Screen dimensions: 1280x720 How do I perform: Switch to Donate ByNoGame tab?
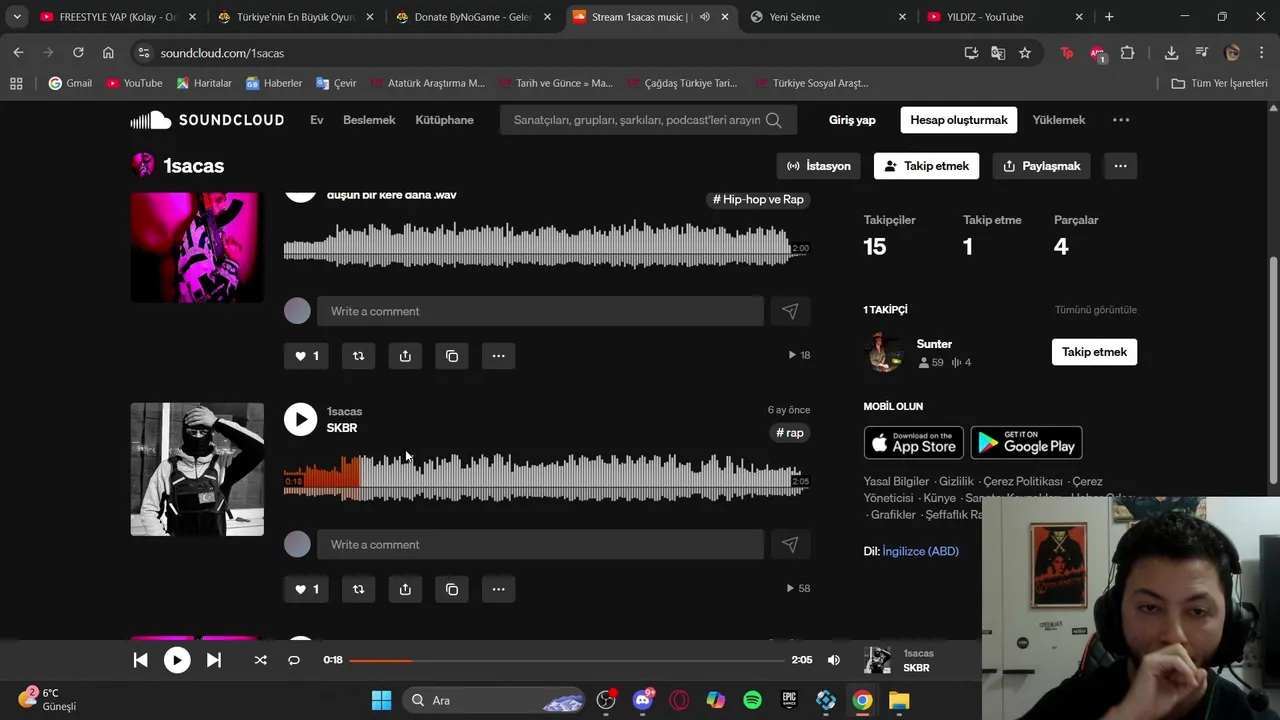click(x=474, y=17)
